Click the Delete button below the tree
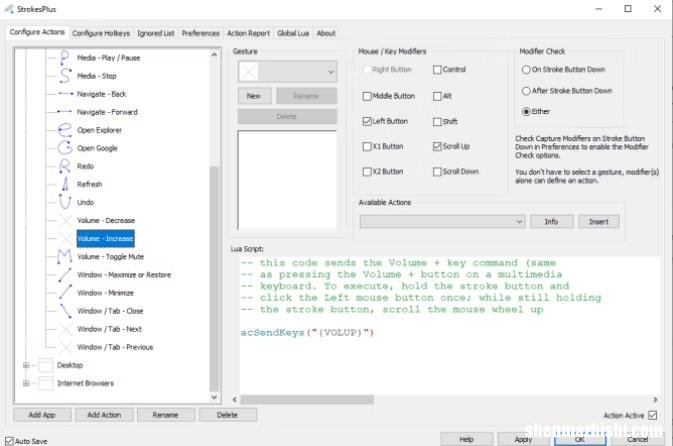This screenshot has width=673, height=446. [x=227, y=415]
